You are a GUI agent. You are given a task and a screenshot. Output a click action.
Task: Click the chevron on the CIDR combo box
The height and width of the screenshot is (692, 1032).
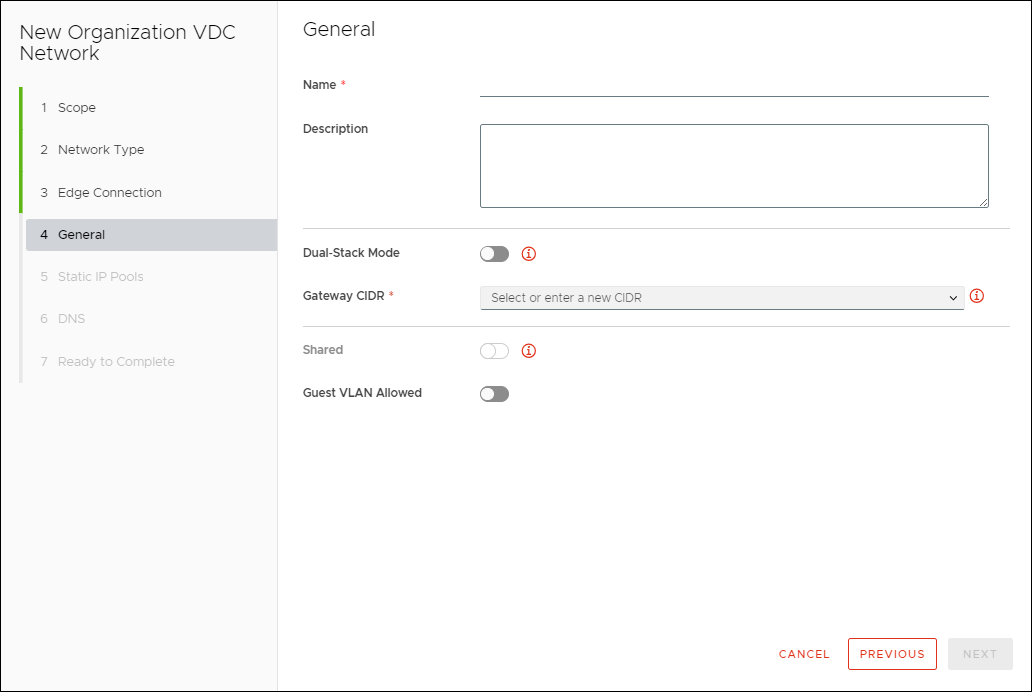click(952, 296)
